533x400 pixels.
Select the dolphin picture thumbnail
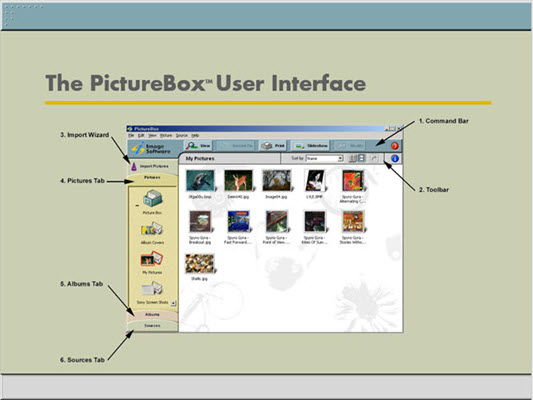point(200,180)
